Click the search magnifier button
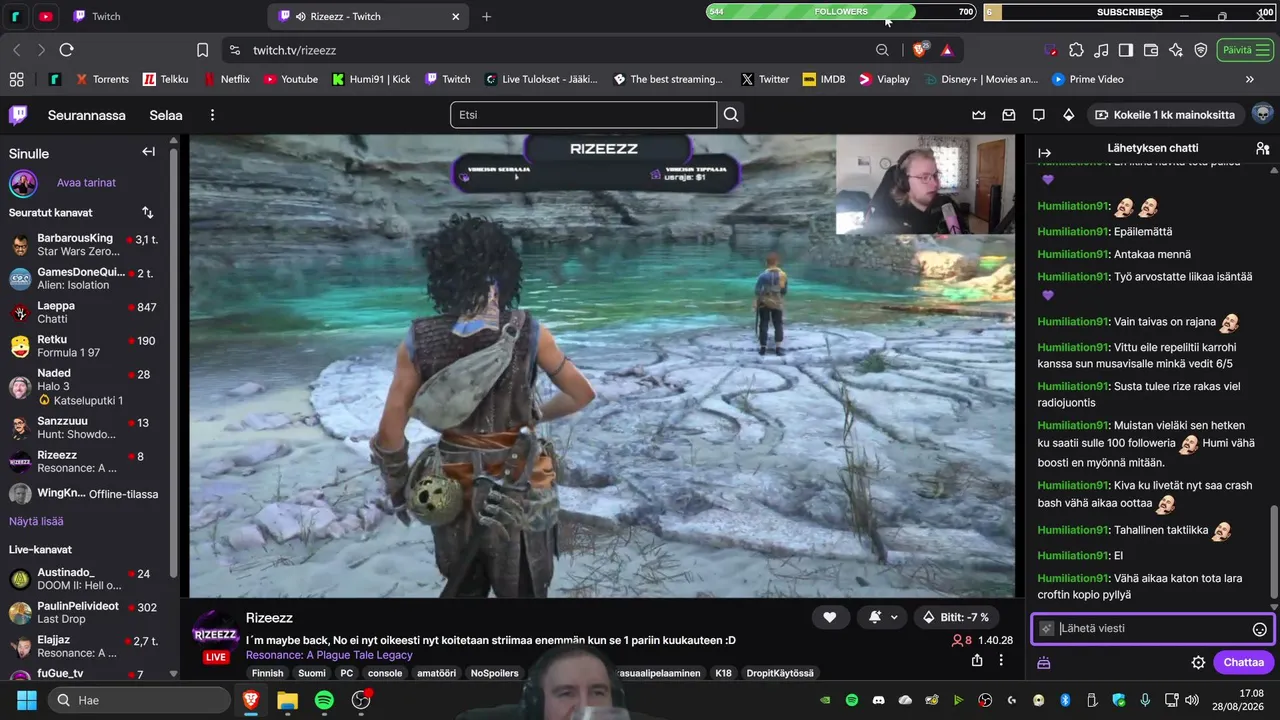Image resolution: width=1280 pixels, height=720 pixels. [x=731, y=115]
